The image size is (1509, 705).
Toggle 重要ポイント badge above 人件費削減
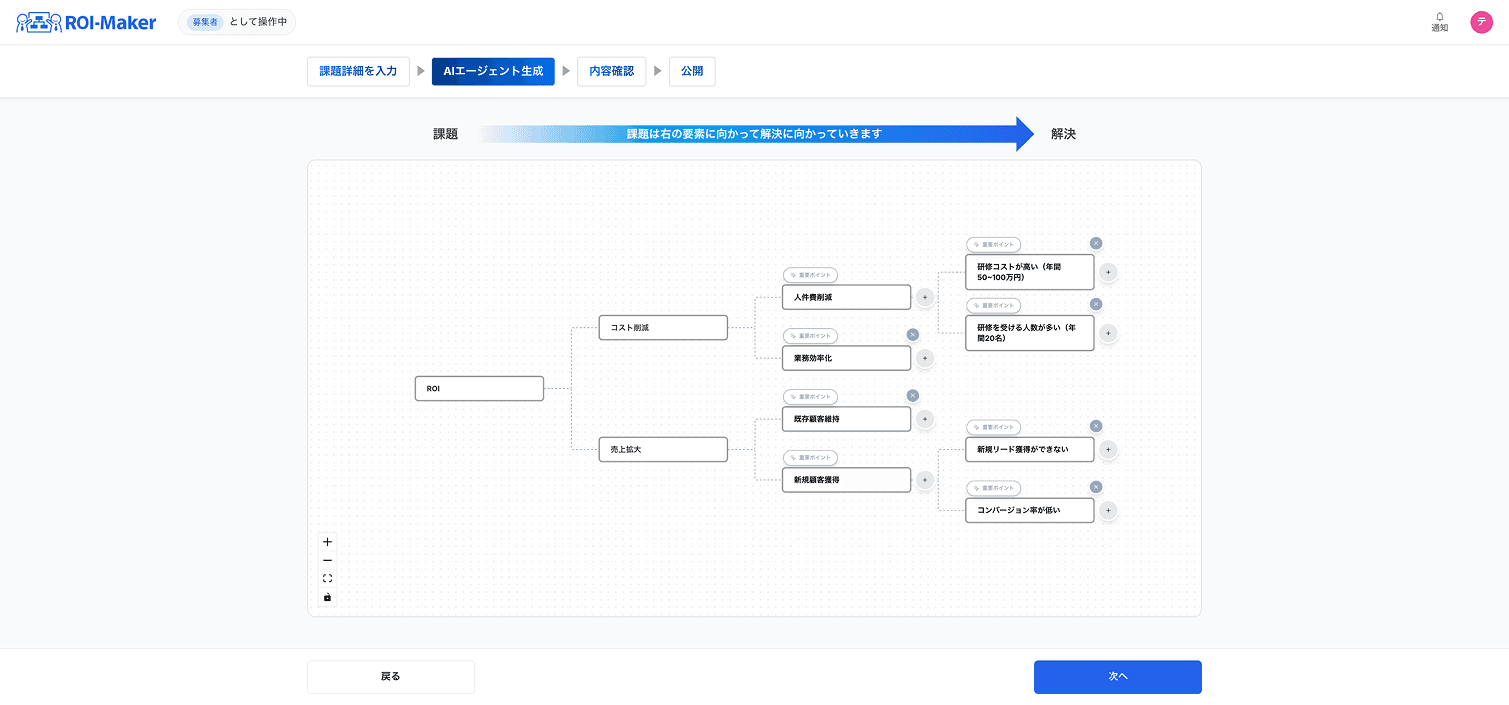click(x=810, y=275)
